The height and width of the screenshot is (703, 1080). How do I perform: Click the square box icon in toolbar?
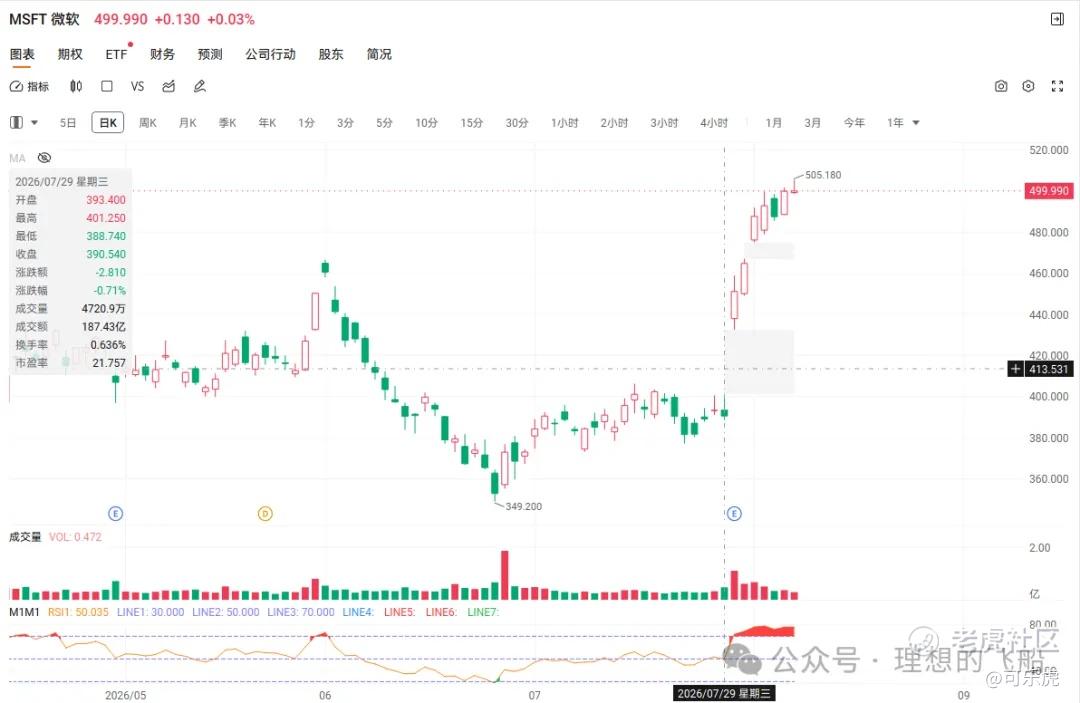107,86
